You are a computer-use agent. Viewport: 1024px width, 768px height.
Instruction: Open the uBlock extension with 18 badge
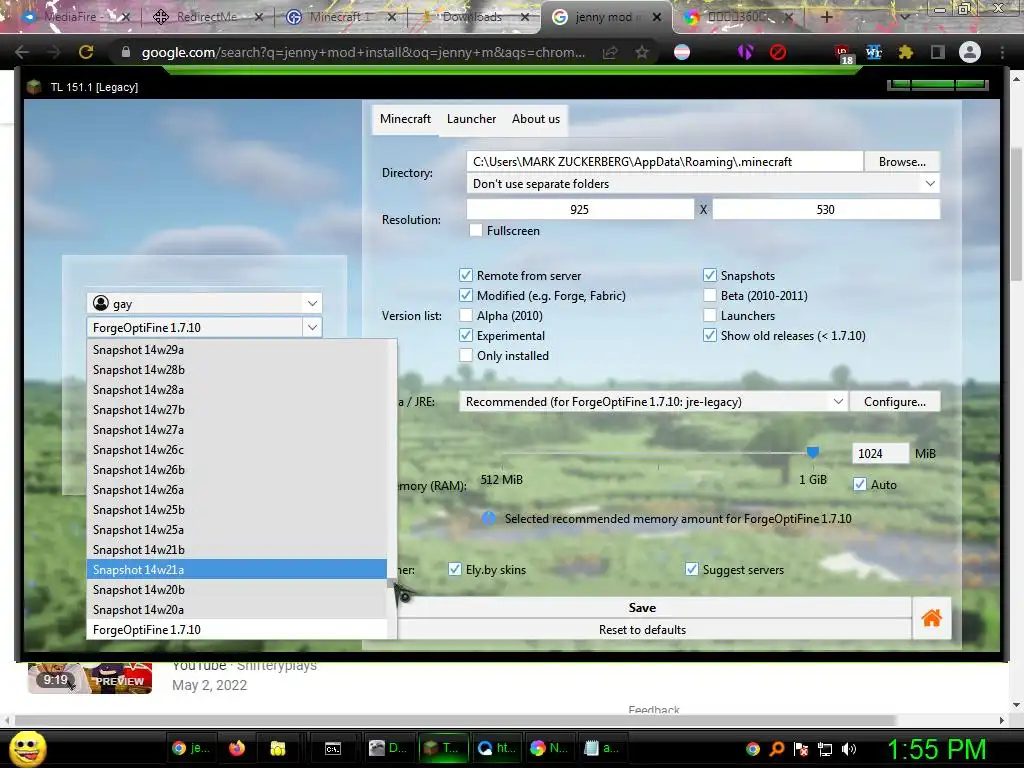843,54
